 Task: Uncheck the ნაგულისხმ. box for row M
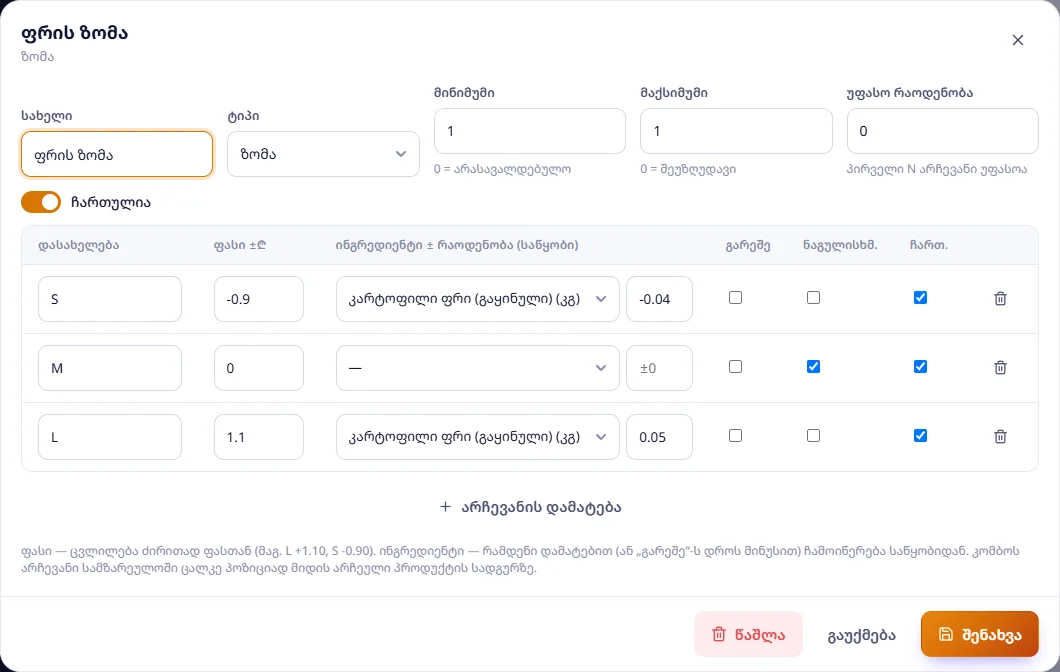click(x=813, y=366)
